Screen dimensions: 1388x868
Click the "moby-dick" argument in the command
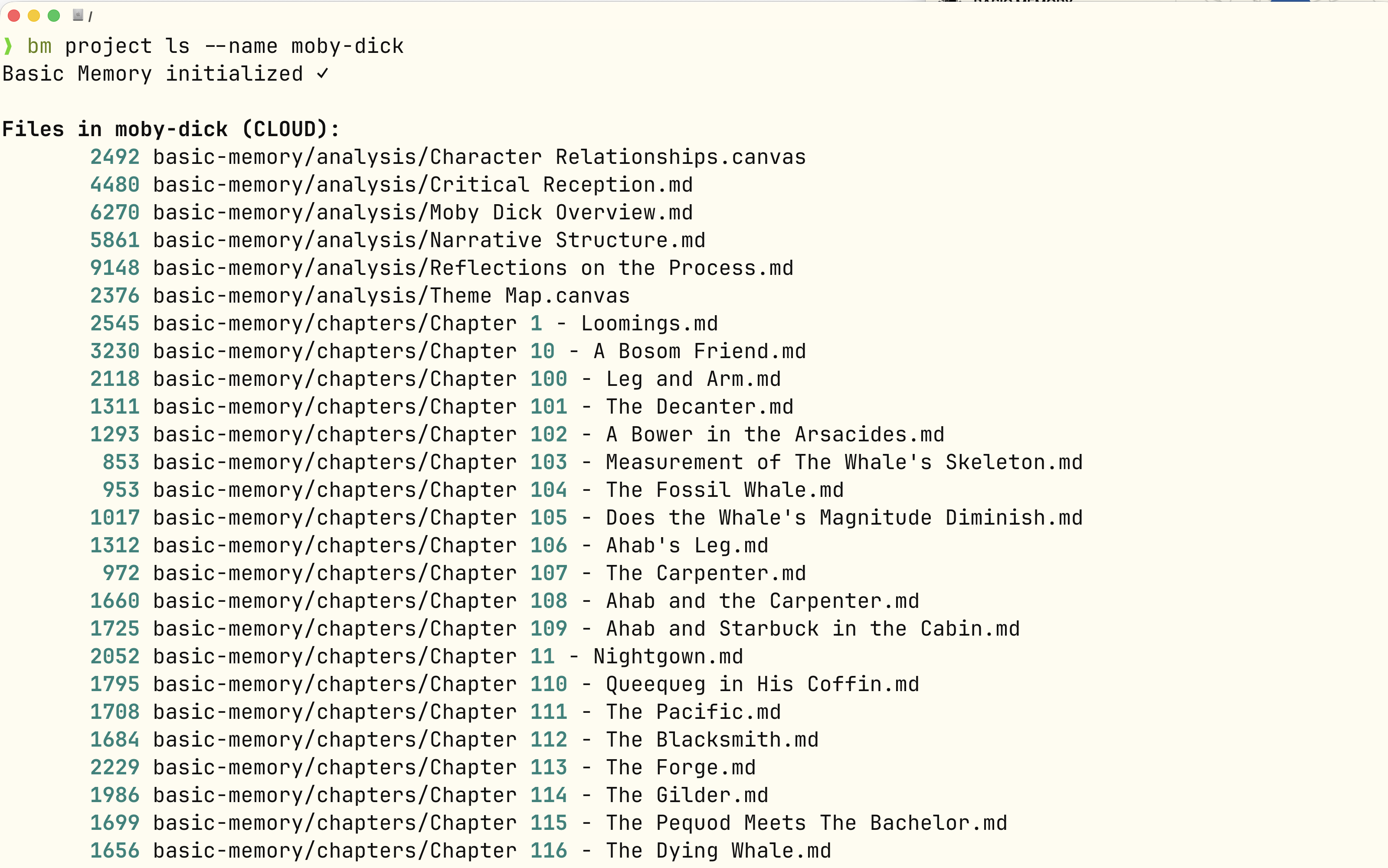(347, 46)
